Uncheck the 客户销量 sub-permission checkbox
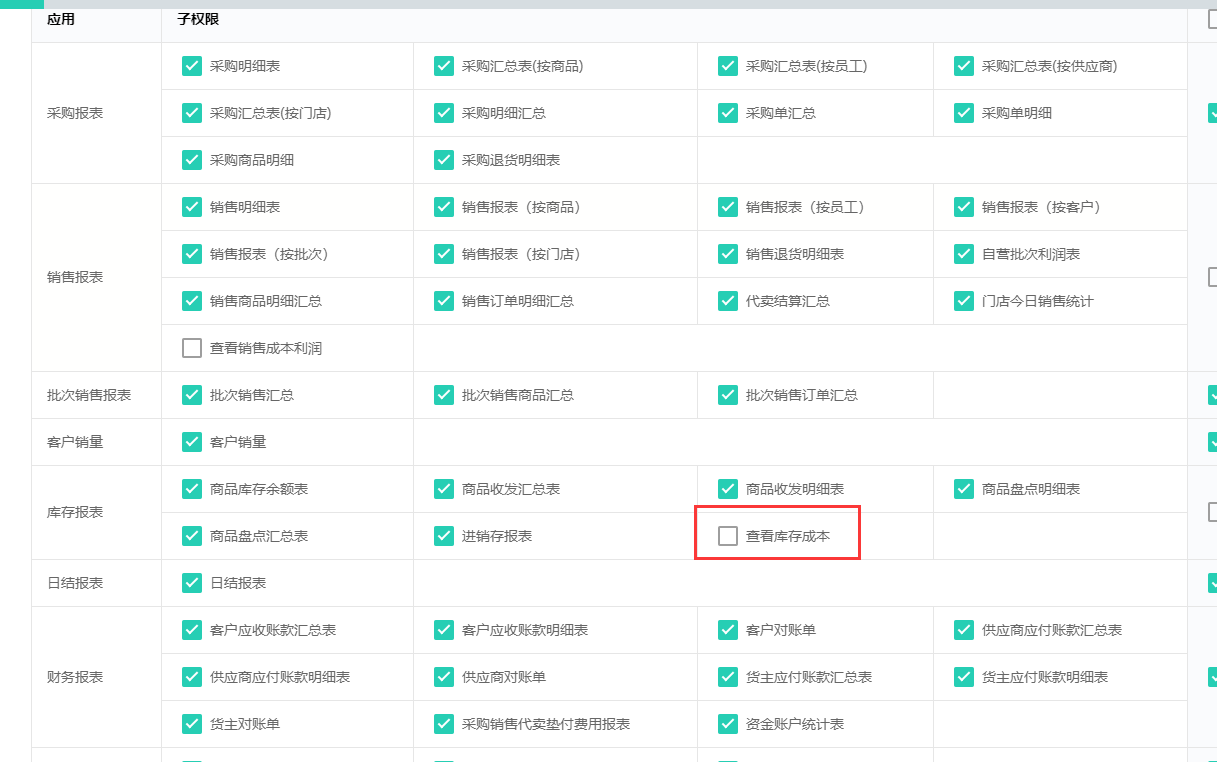1217x762 pixels. pyautogui.click(x=192, y=442)
